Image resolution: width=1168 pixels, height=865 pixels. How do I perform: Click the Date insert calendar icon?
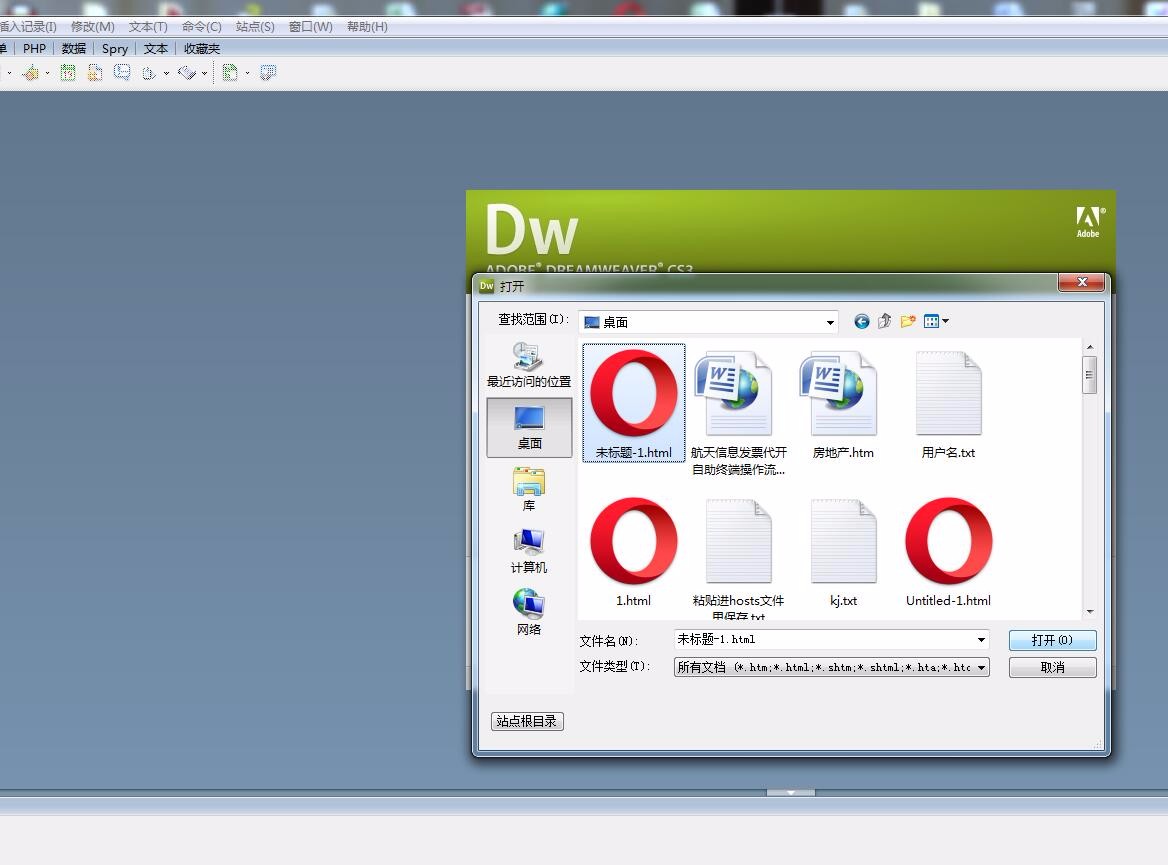(x=68, y=72)
